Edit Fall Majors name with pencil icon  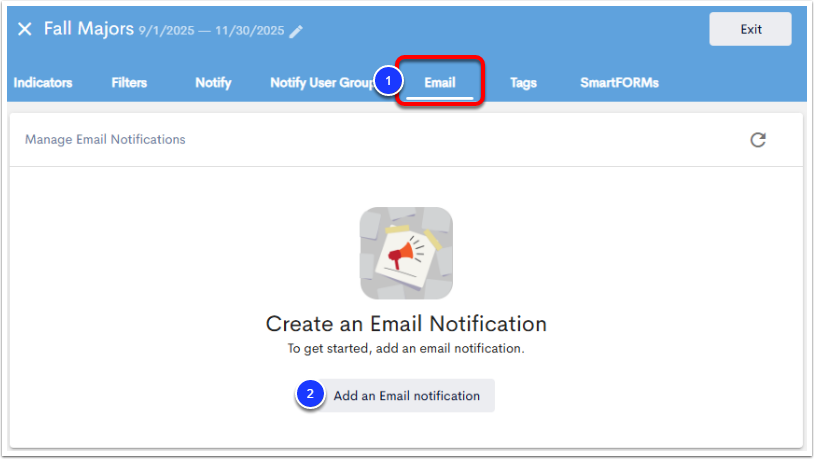(x=296, y=32)
